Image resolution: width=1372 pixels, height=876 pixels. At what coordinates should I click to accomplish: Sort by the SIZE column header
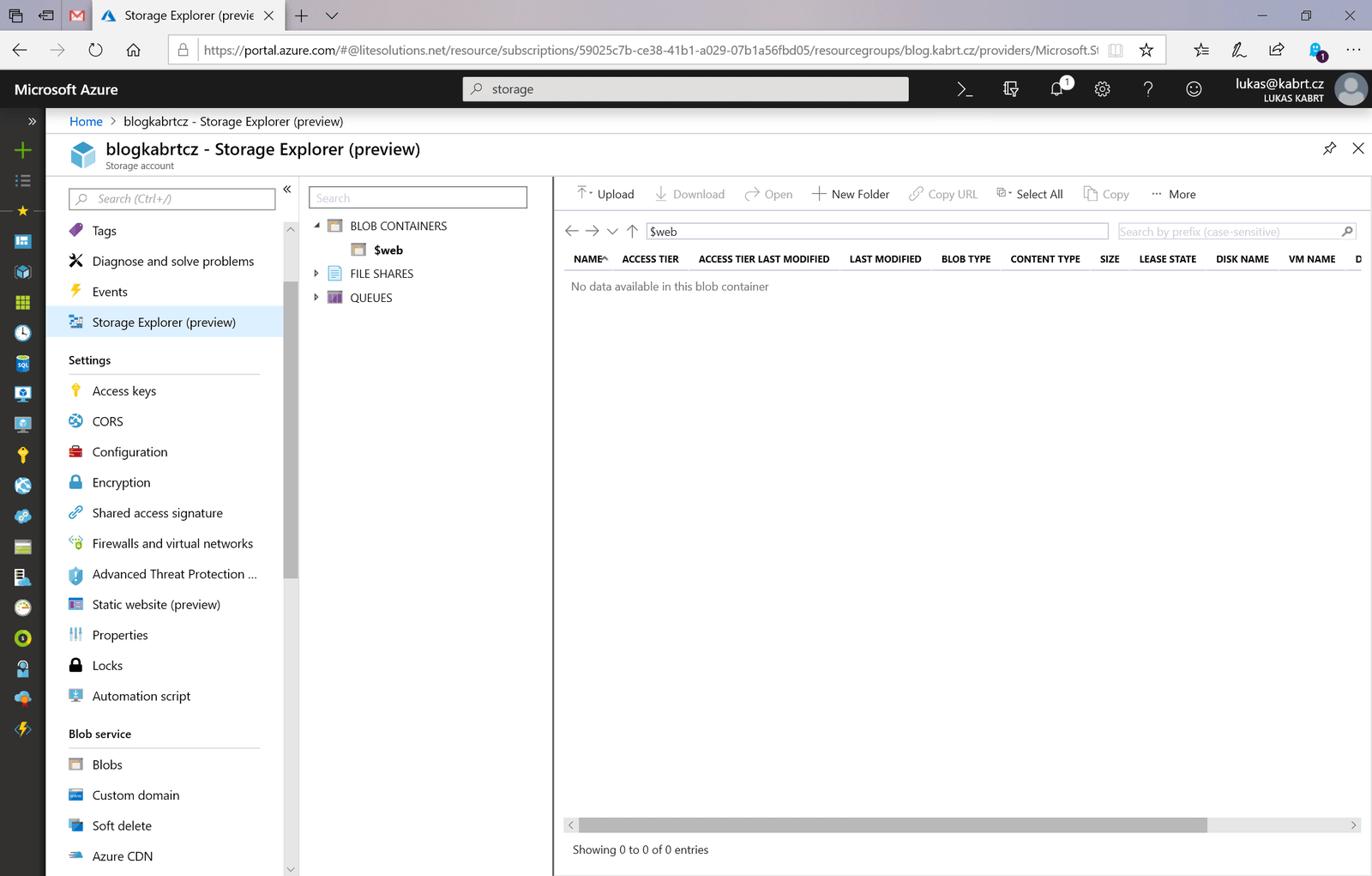(1110, 259)
